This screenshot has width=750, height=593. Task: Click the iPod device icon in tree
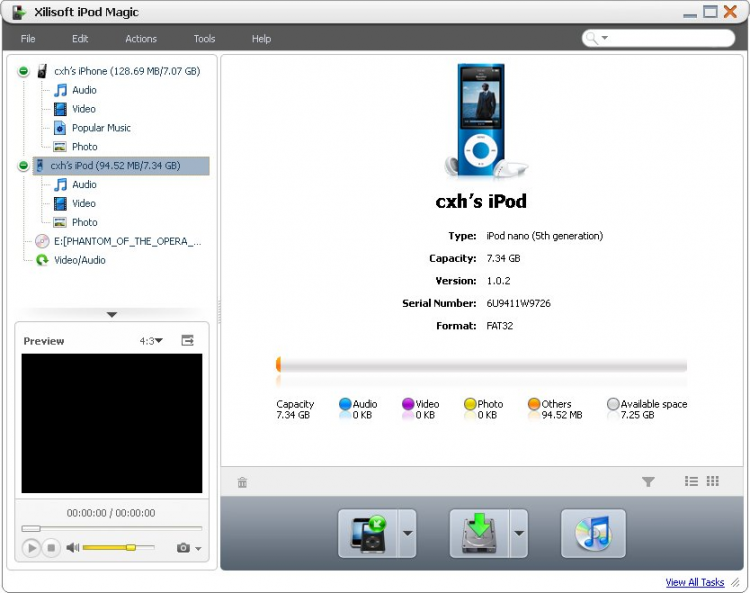point(40,165)
